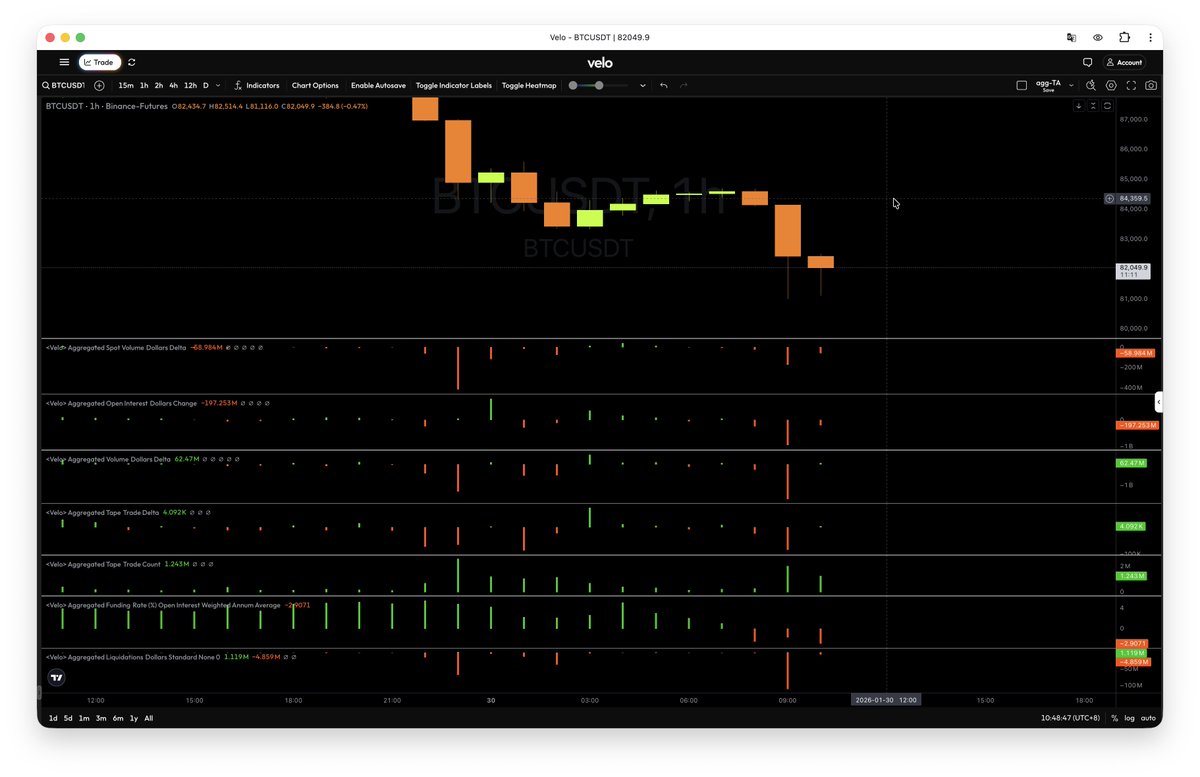1200x777 pixels.
Task: Open the chat bubble icon near Account
Action: coord(1088,62)
